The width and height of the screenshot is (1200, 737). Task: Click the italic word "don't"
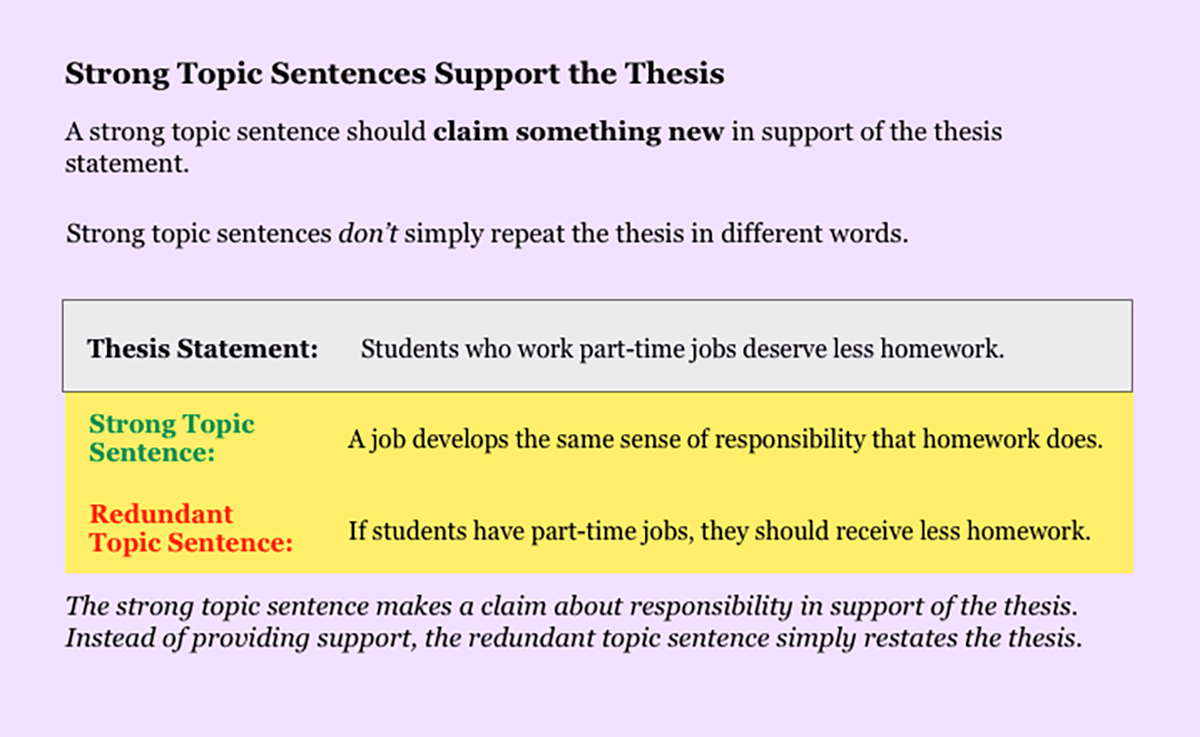[366, 235]
